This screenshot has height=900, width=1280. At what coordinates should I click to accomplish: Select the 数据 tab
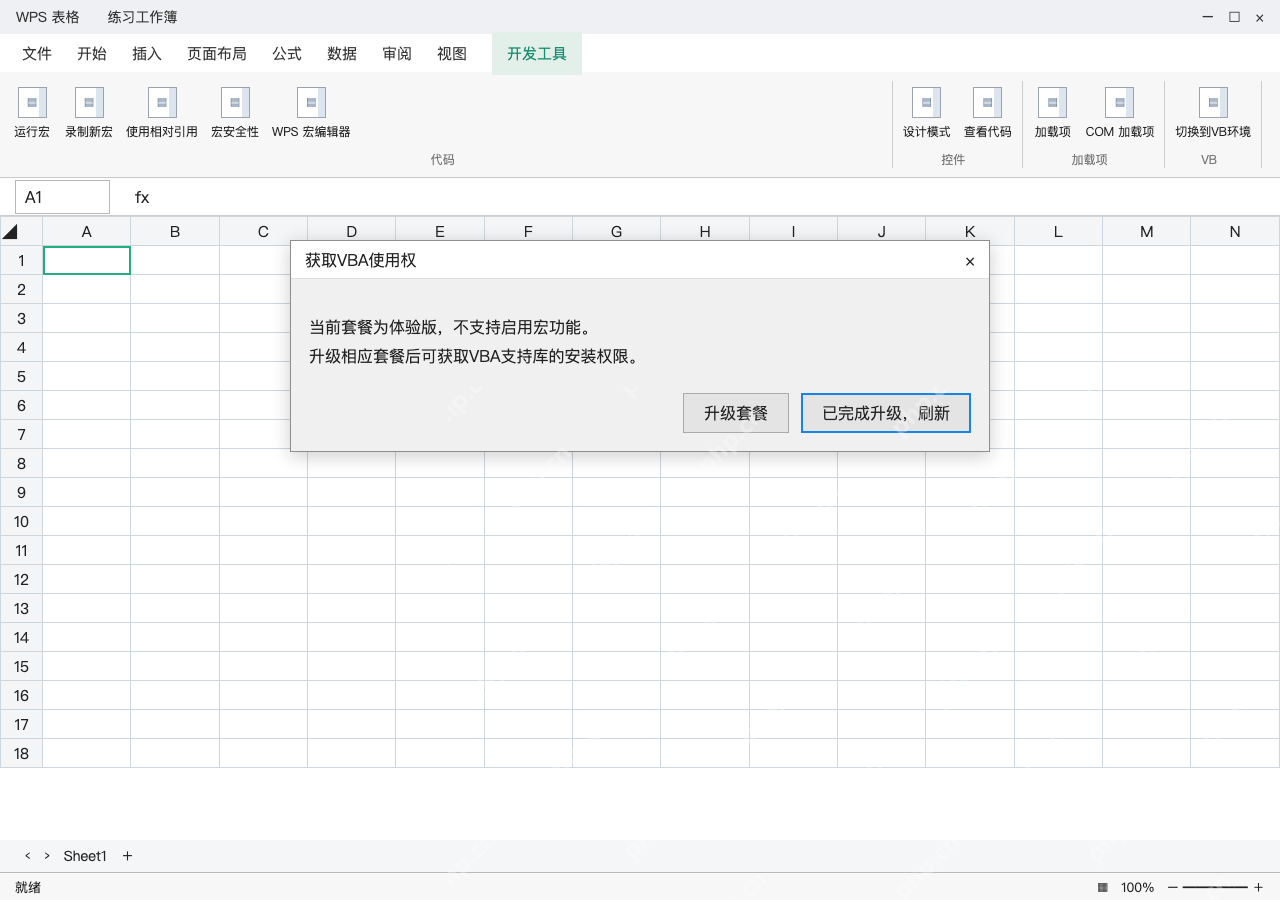[x=342, y=54]
